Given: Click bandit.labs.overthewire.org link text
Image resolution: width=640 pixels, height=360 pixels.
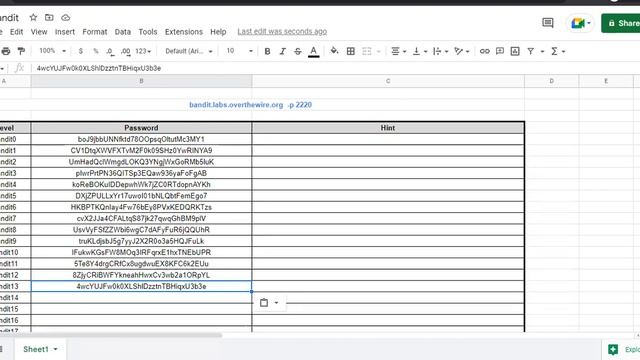Looking at the screenshot, I should click(236, 105).
